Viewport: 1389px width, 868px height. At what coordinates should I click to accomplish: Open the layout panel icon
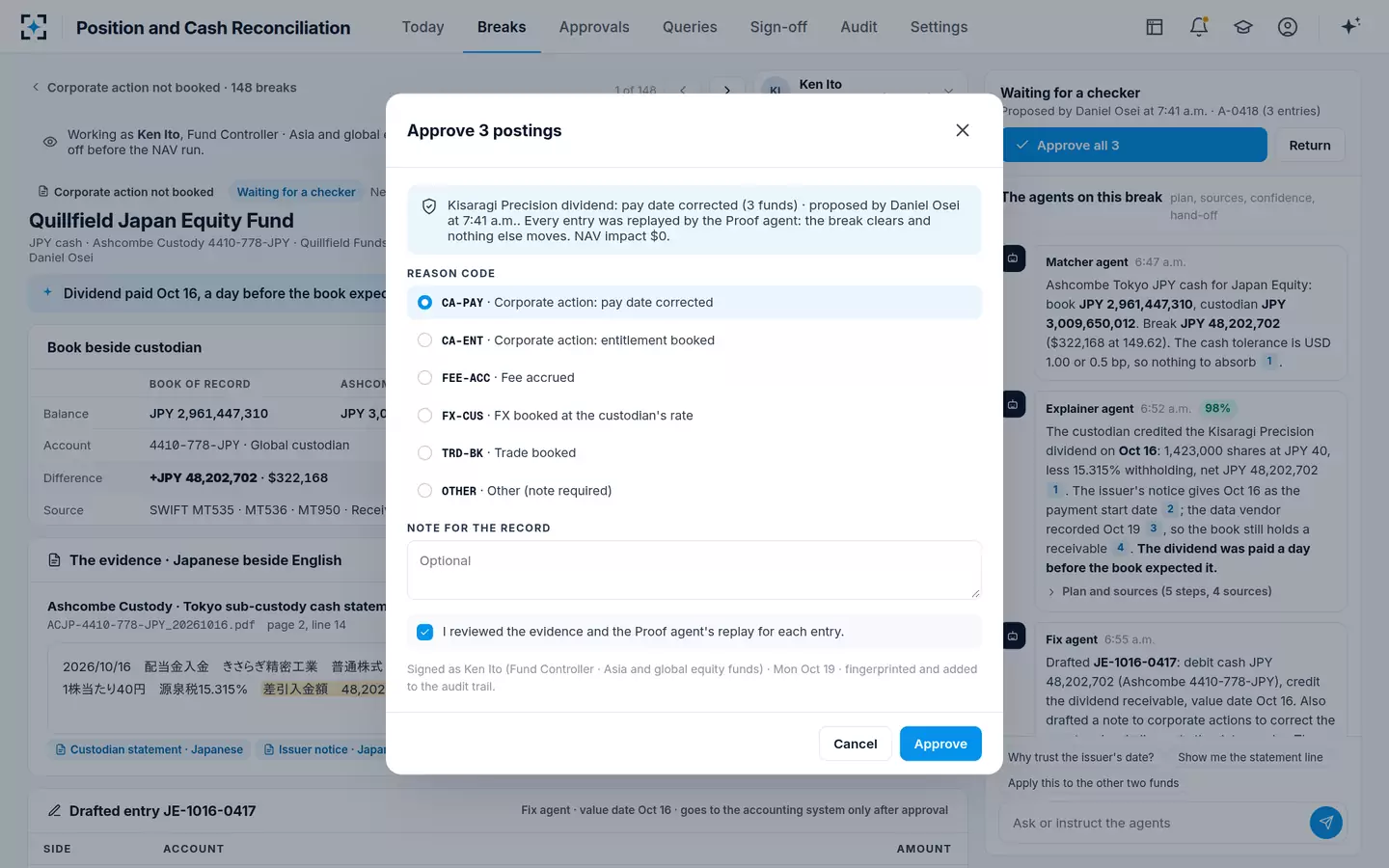point(1155,27)
